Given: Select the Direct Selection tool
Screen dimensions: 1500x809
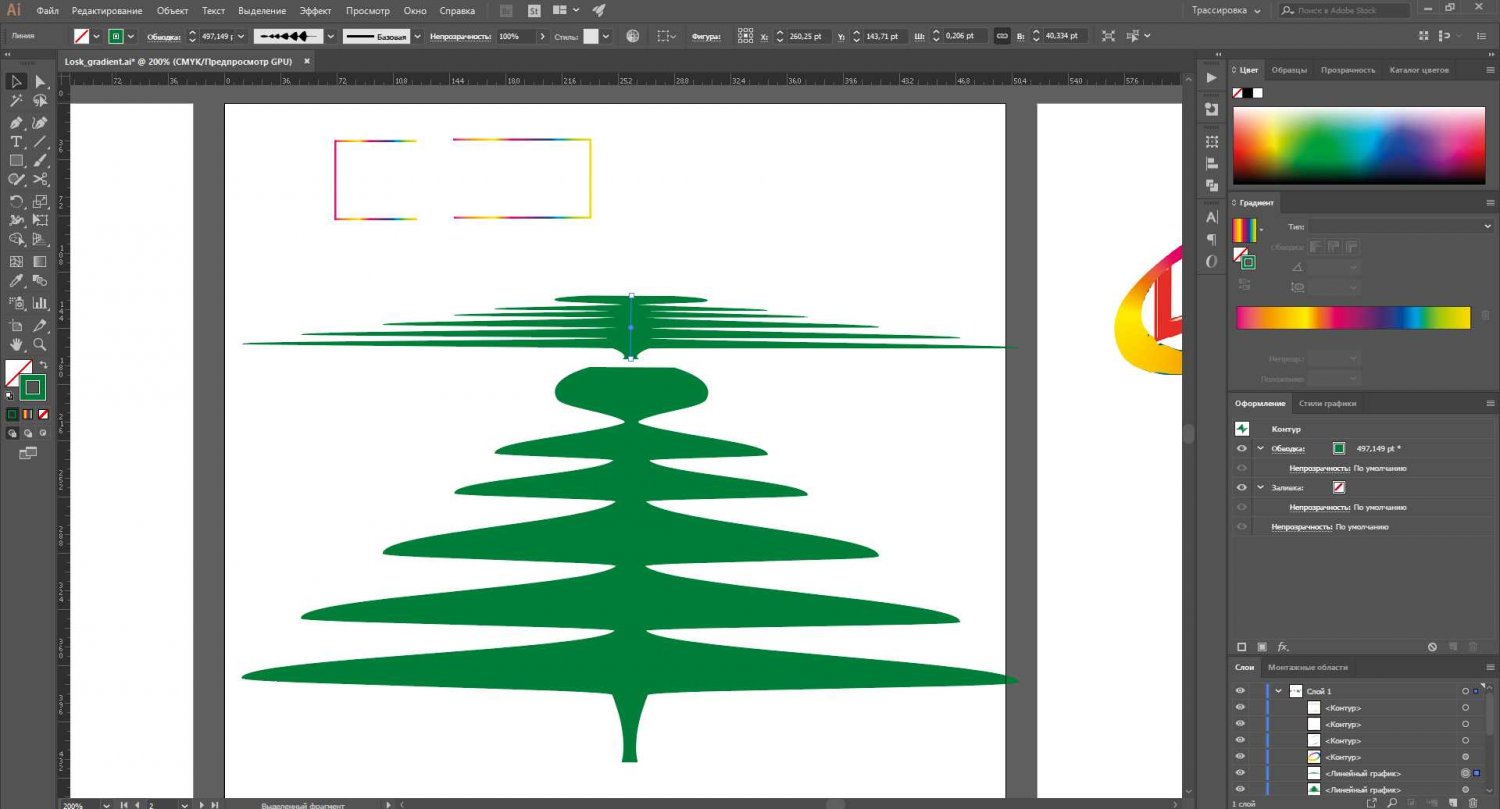Looking at the screenshot, I should 40,82.
